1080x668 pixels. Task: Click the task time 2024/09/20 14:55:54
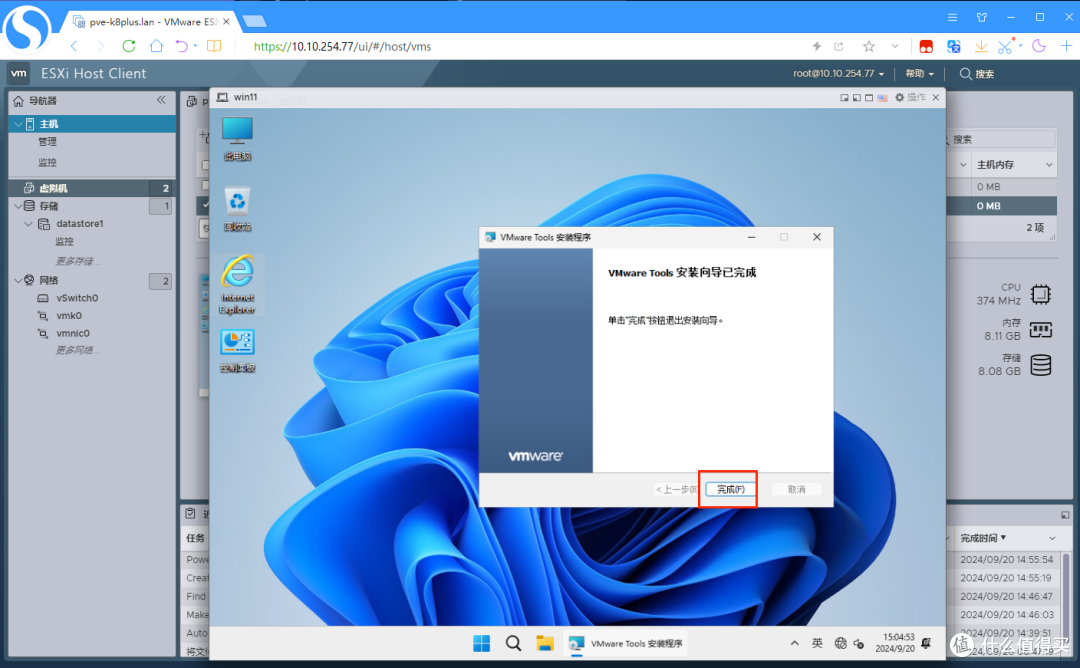pos(1006,560)
